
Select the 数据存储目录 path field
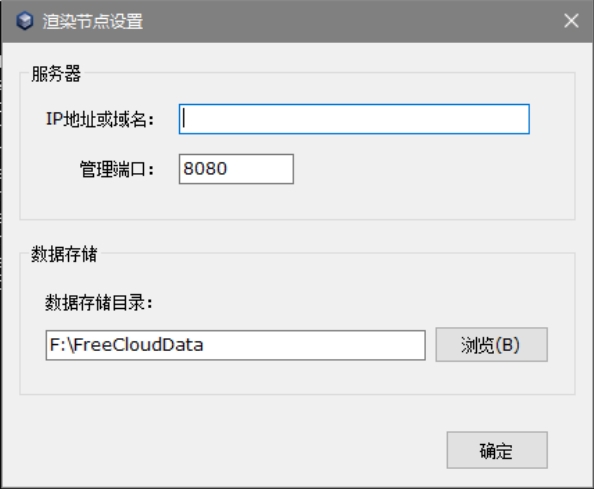235,345
